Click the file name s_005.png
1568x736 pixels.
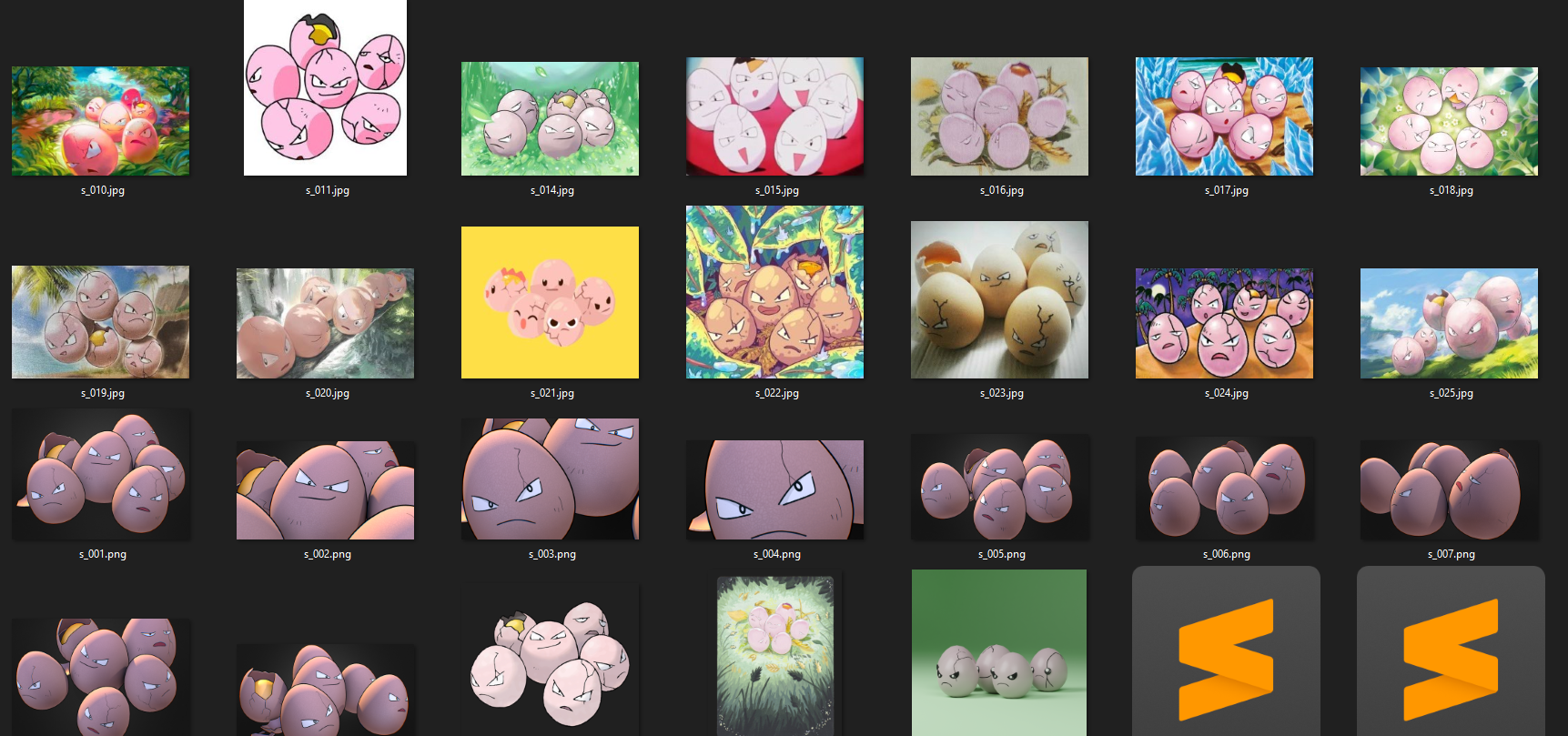point(1002,554)
